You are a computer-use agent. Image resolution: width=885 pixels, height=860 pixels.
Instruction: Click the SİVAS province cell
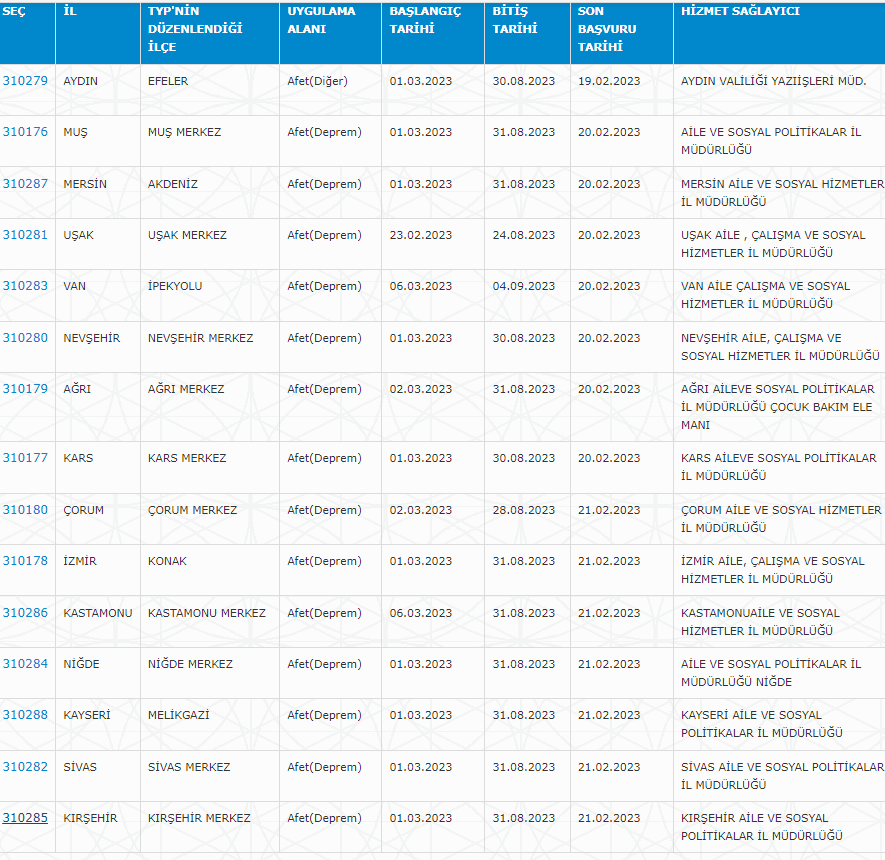98,776
